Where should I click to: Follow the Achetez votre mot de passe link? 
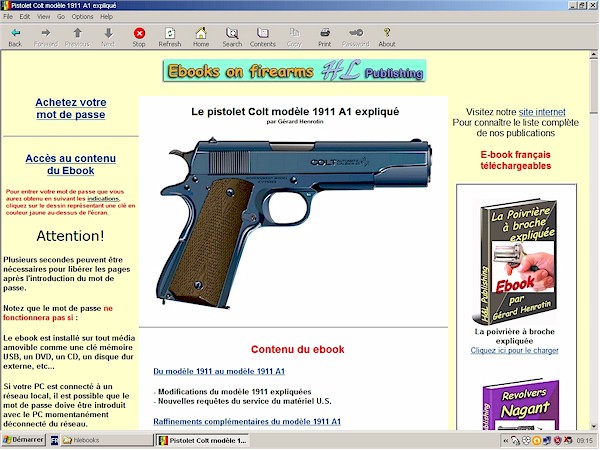click(71, 108)
